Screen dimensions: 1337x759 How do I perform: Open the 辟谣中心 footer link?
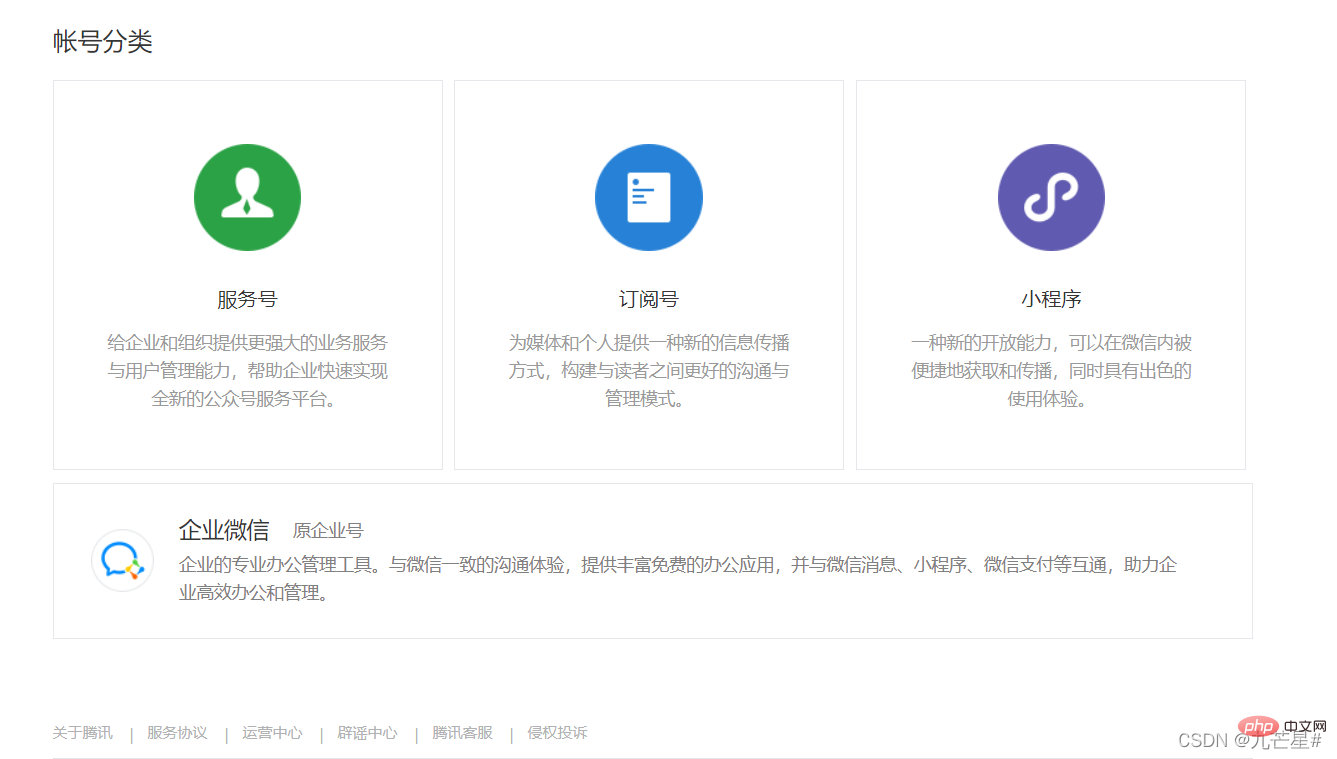[367, 733]
